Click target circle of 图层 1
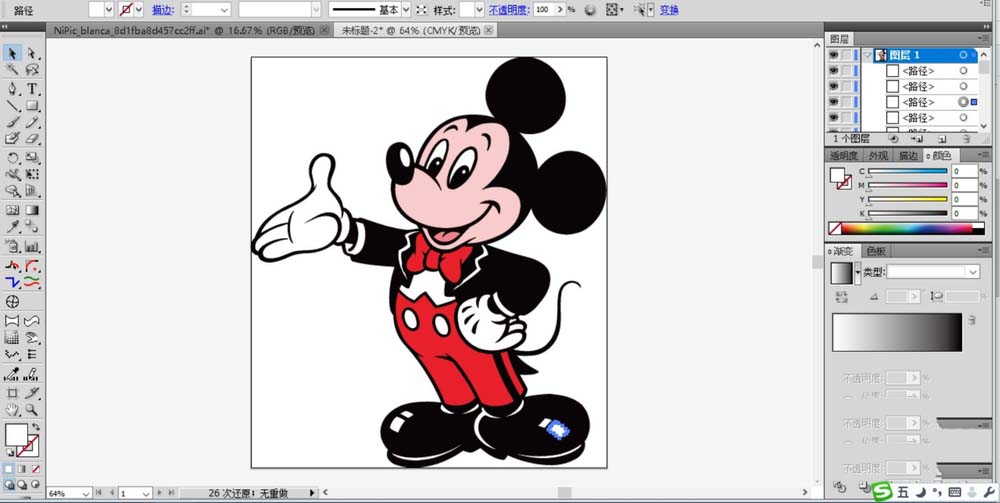Image resolution: width=1000 pixels, height=503 pixels. (x=963, y=55)
